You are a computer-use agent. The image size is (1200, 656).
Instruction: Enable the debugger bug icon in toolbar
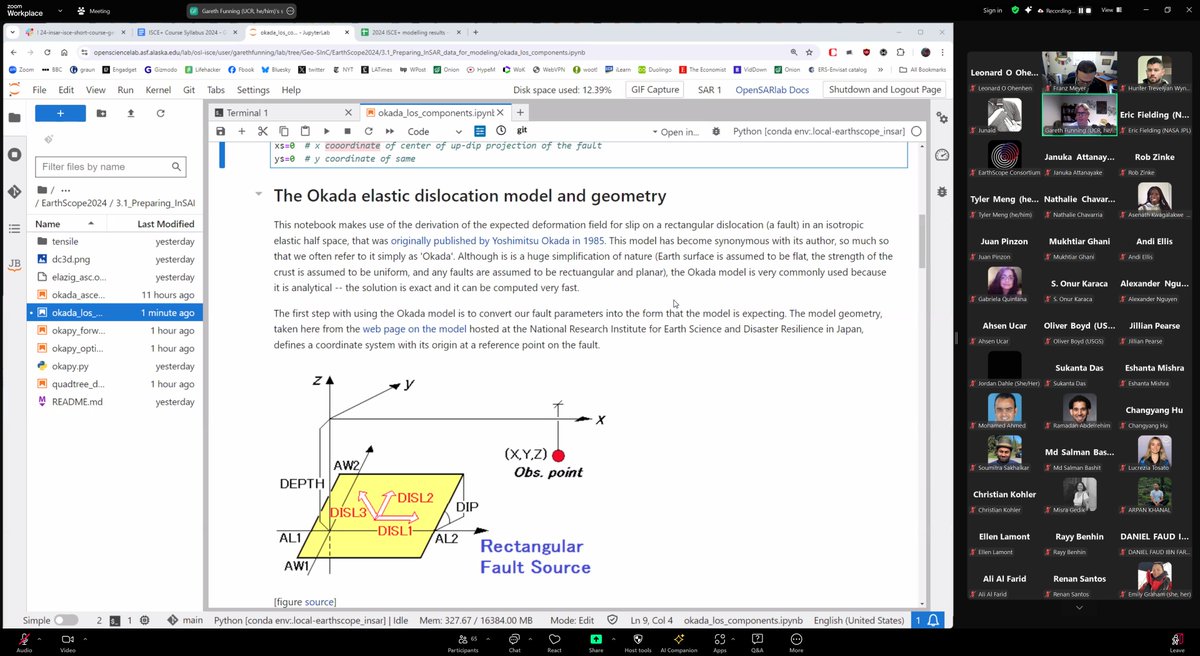click(716, 131)
